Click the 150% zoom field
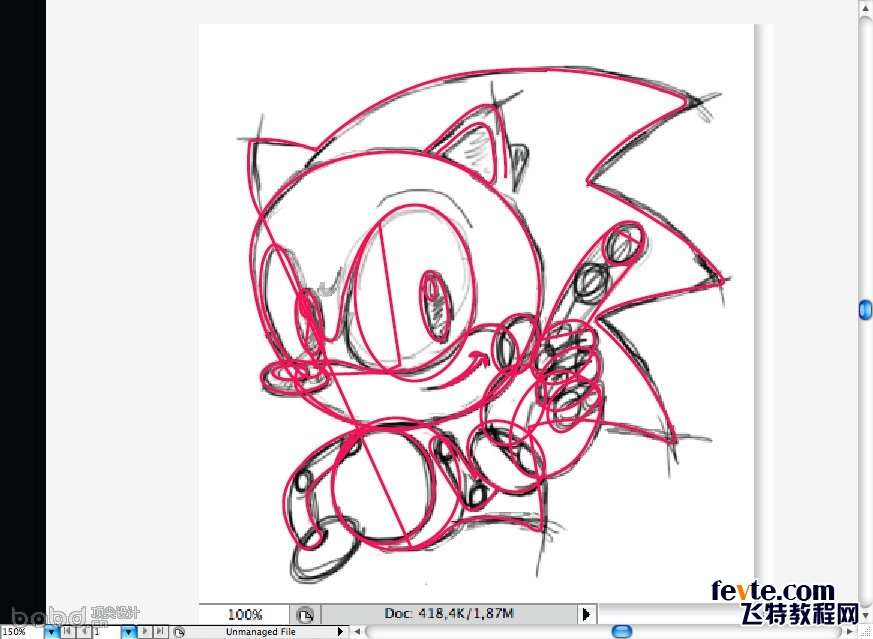This screenshot has width=873, height=639. (22, 632)
